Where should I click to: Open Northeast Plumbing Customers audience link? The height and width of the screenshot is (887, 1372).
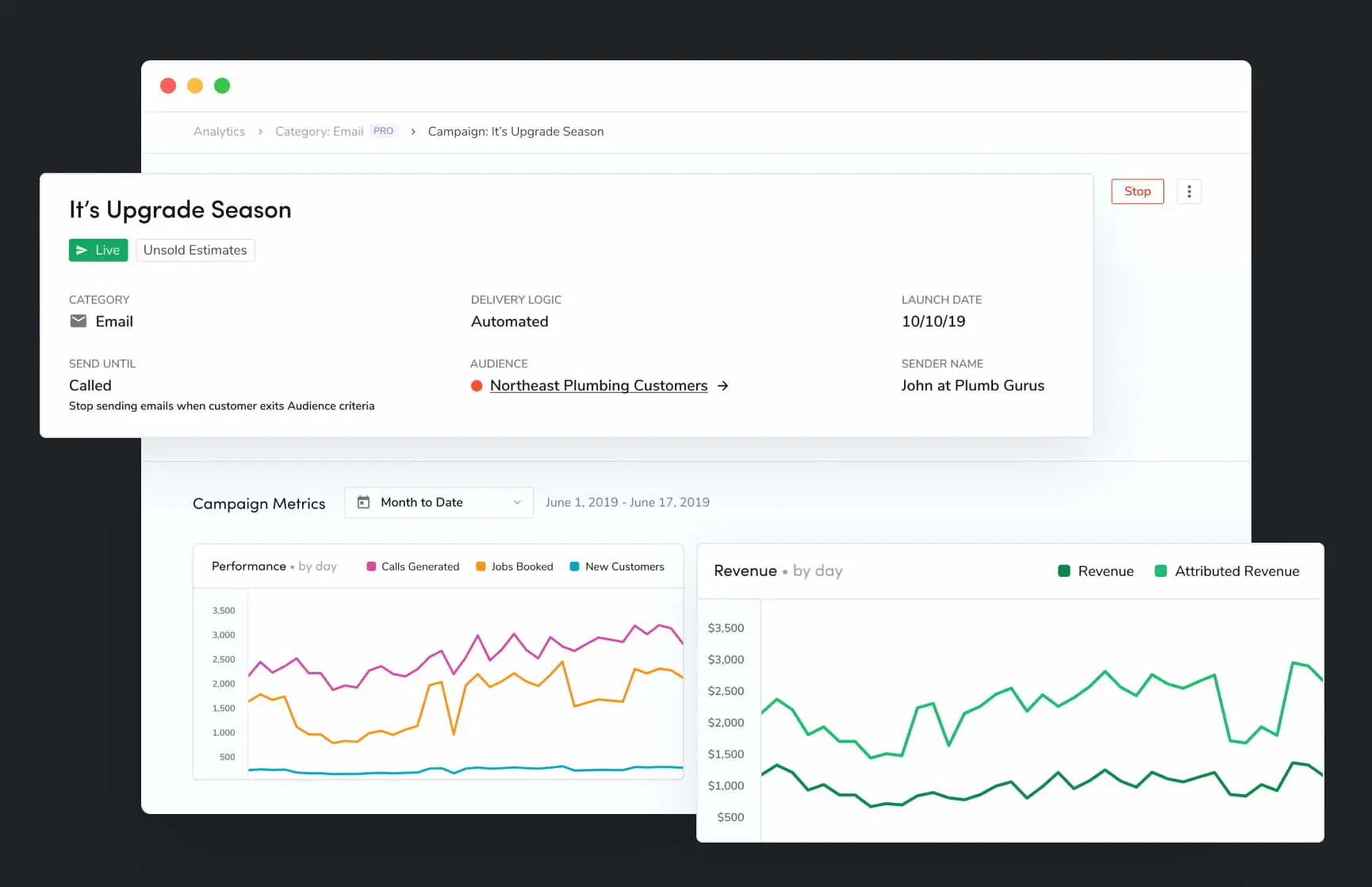599,386
